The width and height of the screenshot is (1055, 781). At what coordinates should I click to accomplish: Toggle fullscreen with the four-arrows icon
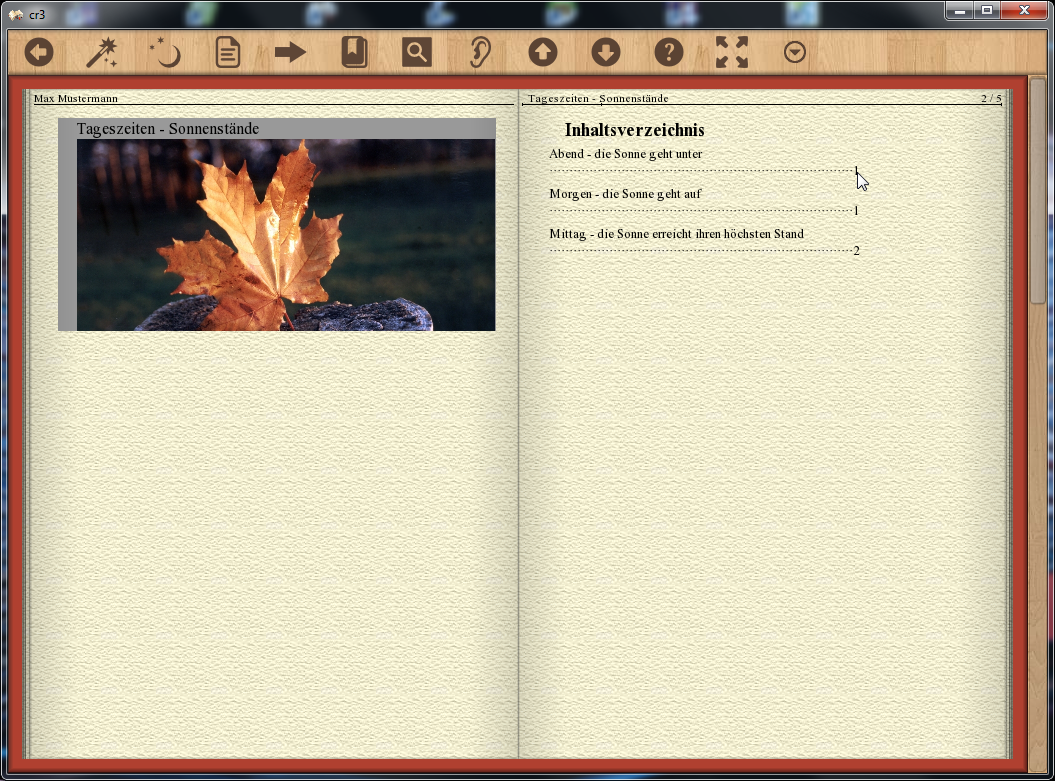click(x=732, y=52)
